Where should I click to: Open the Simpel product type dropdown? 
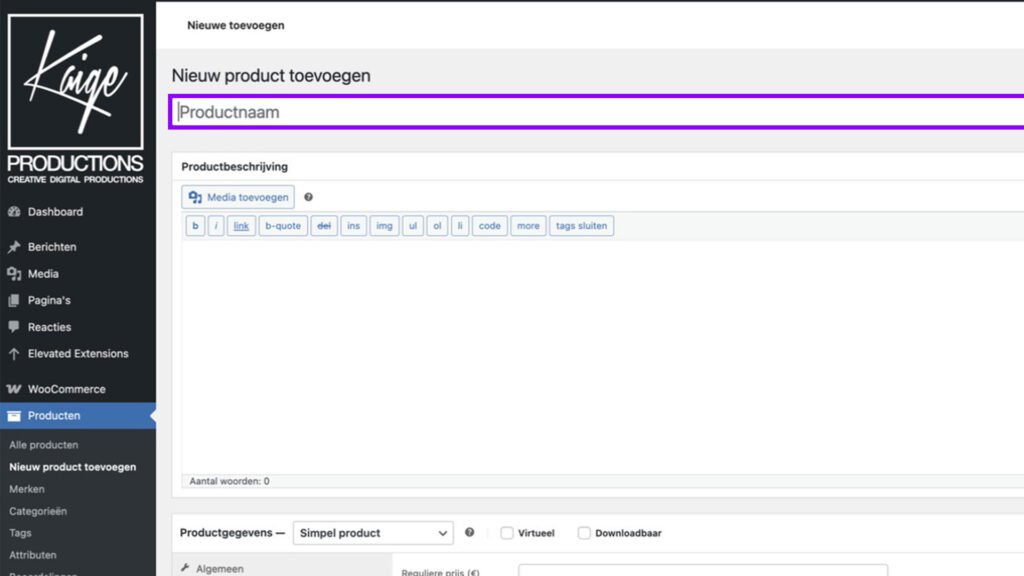click(x=373, y=533)
